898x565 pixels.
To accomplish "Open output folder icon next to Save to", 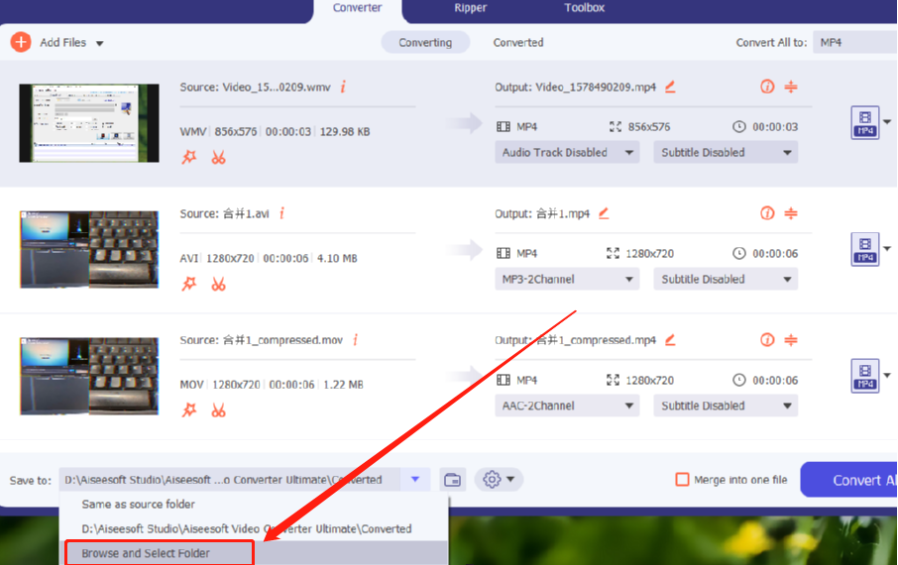I will coord(452,480).
